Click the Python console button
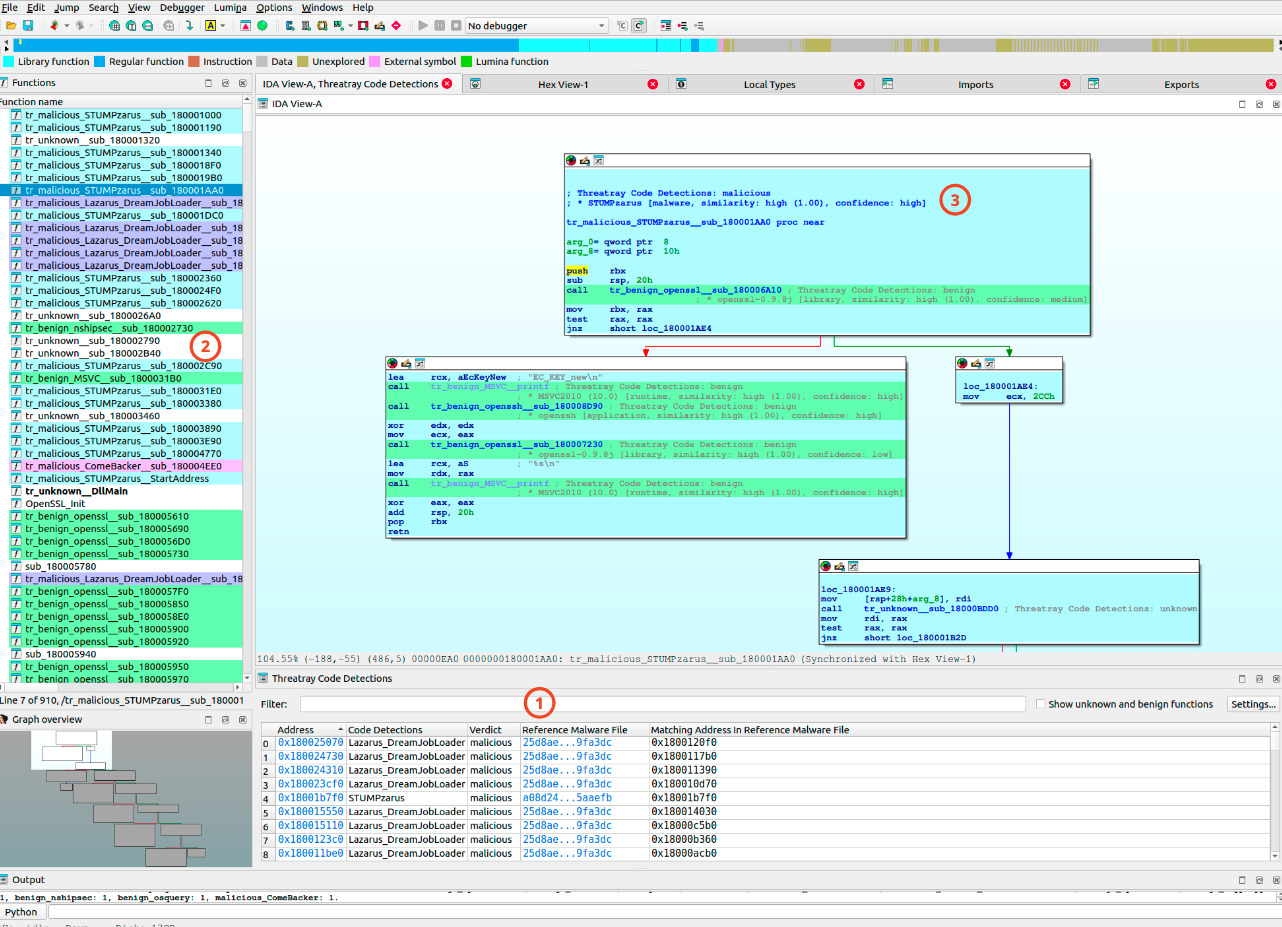Viewport: 1282px width, 927px height. point(21,912)
